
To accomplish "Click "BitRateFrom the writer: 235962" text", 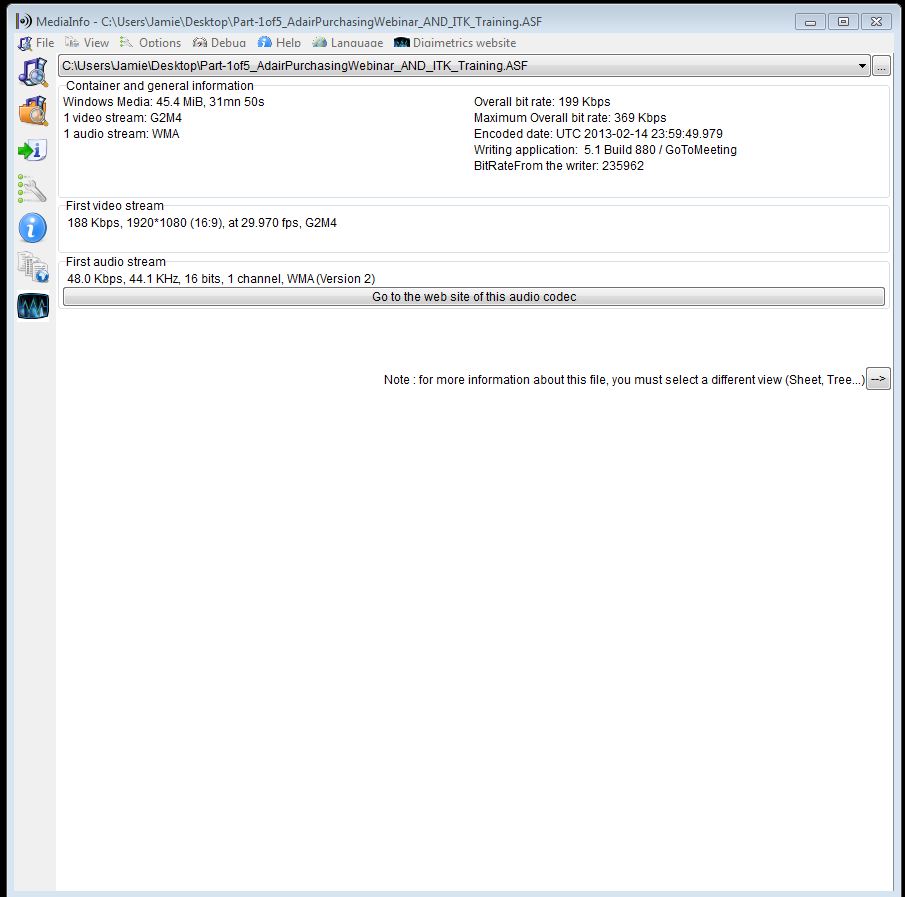I will (559, 166).
